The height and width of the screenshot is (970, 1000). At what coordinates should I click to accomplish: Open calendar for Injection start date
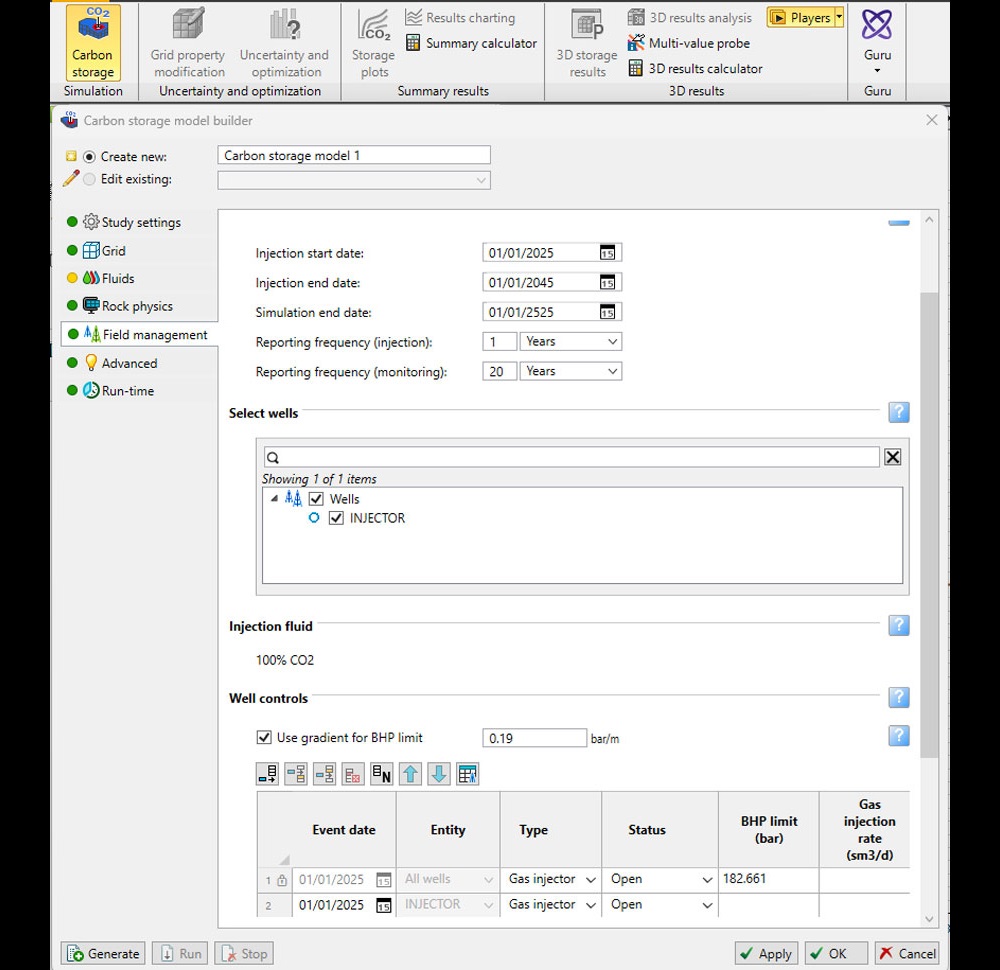click(607, 253)
